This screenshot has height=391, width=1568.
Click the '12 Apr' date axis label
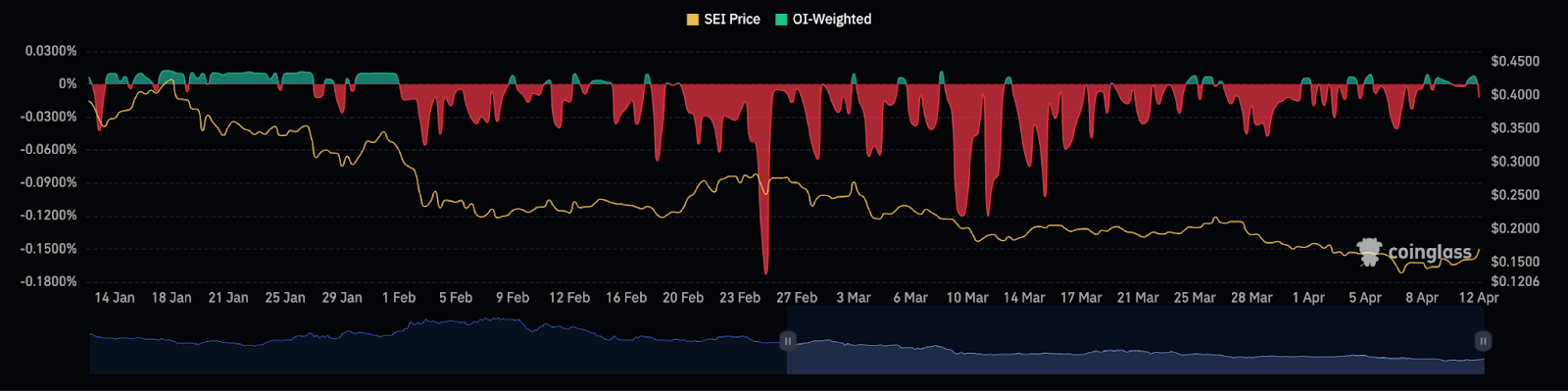(1479, 298)
